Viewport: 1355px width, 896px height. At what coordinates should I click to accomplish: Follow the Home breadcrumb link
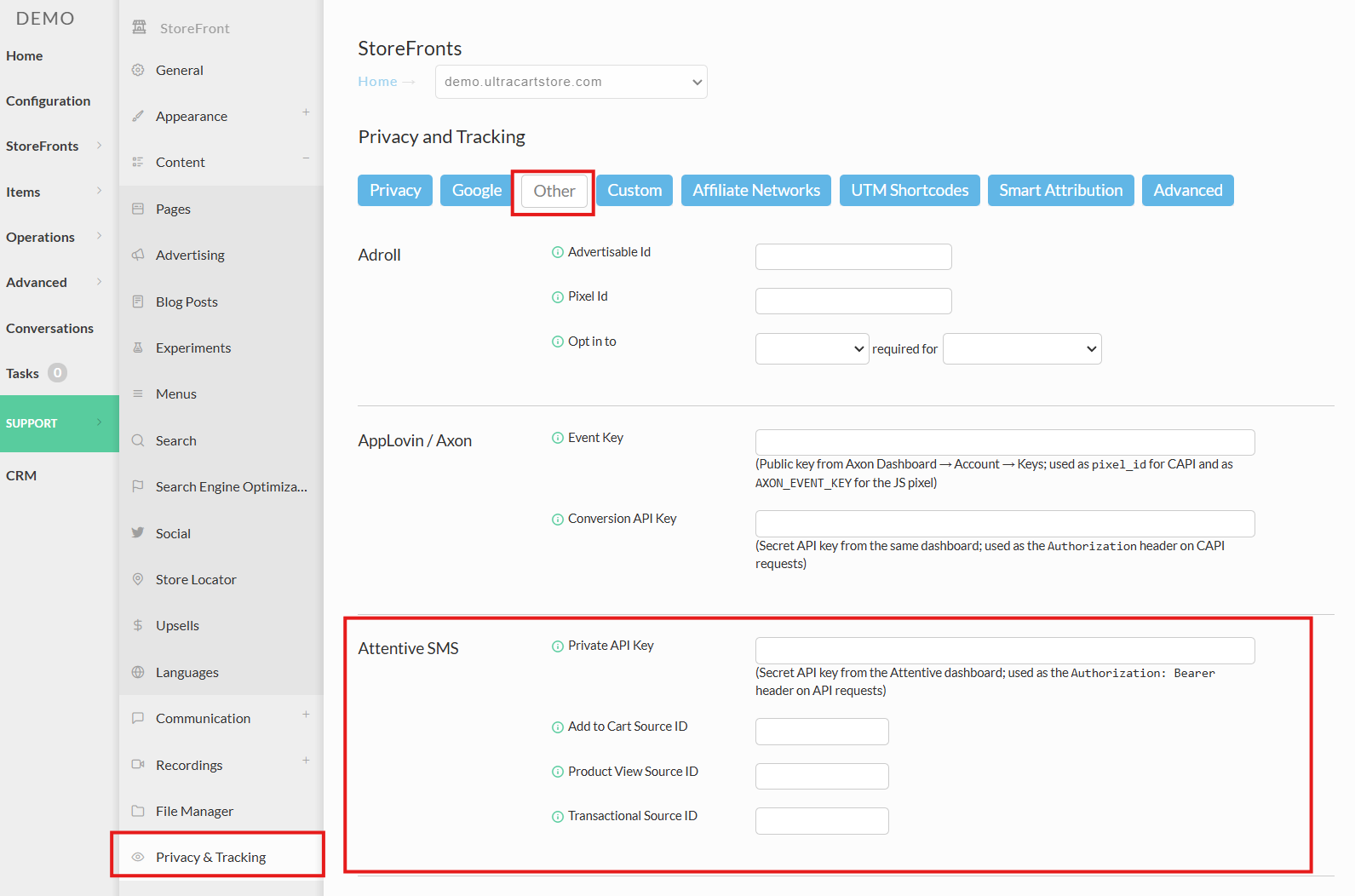point(377,82)
